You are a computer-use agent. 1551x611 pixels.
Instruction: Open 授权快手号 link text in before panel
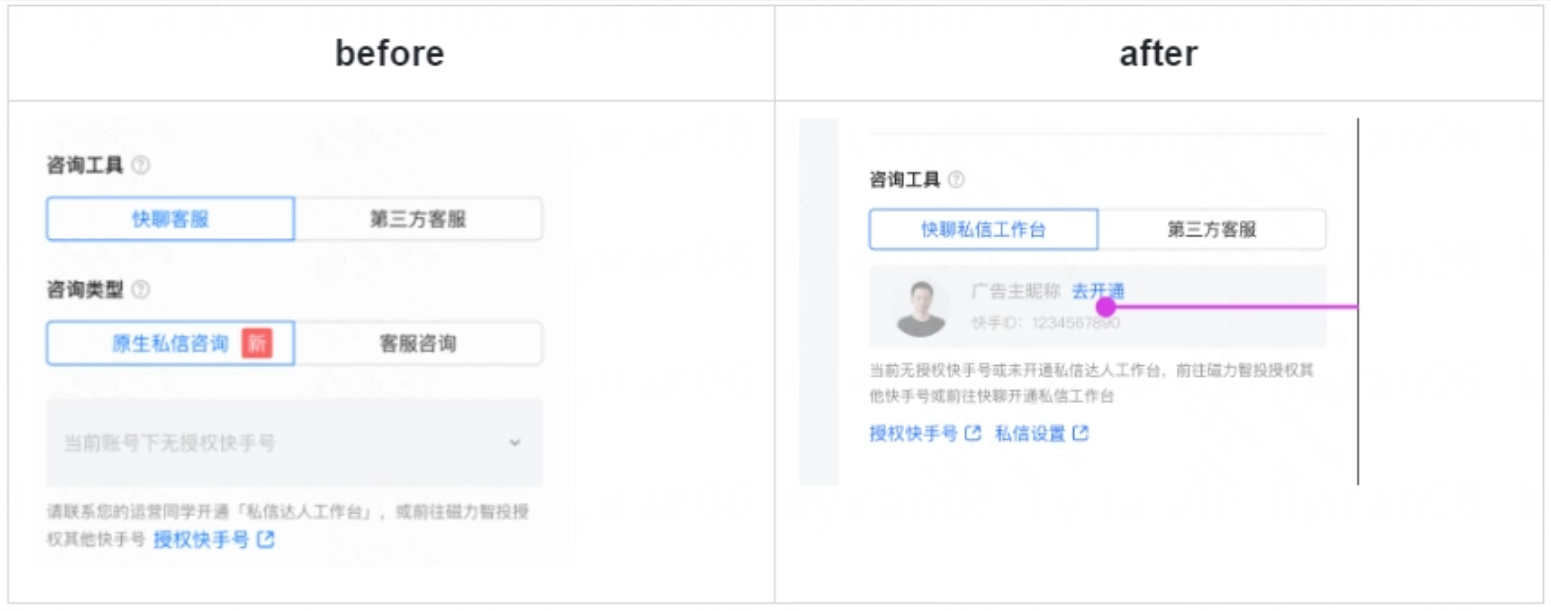pyautogui.click(x=201, y=540)
